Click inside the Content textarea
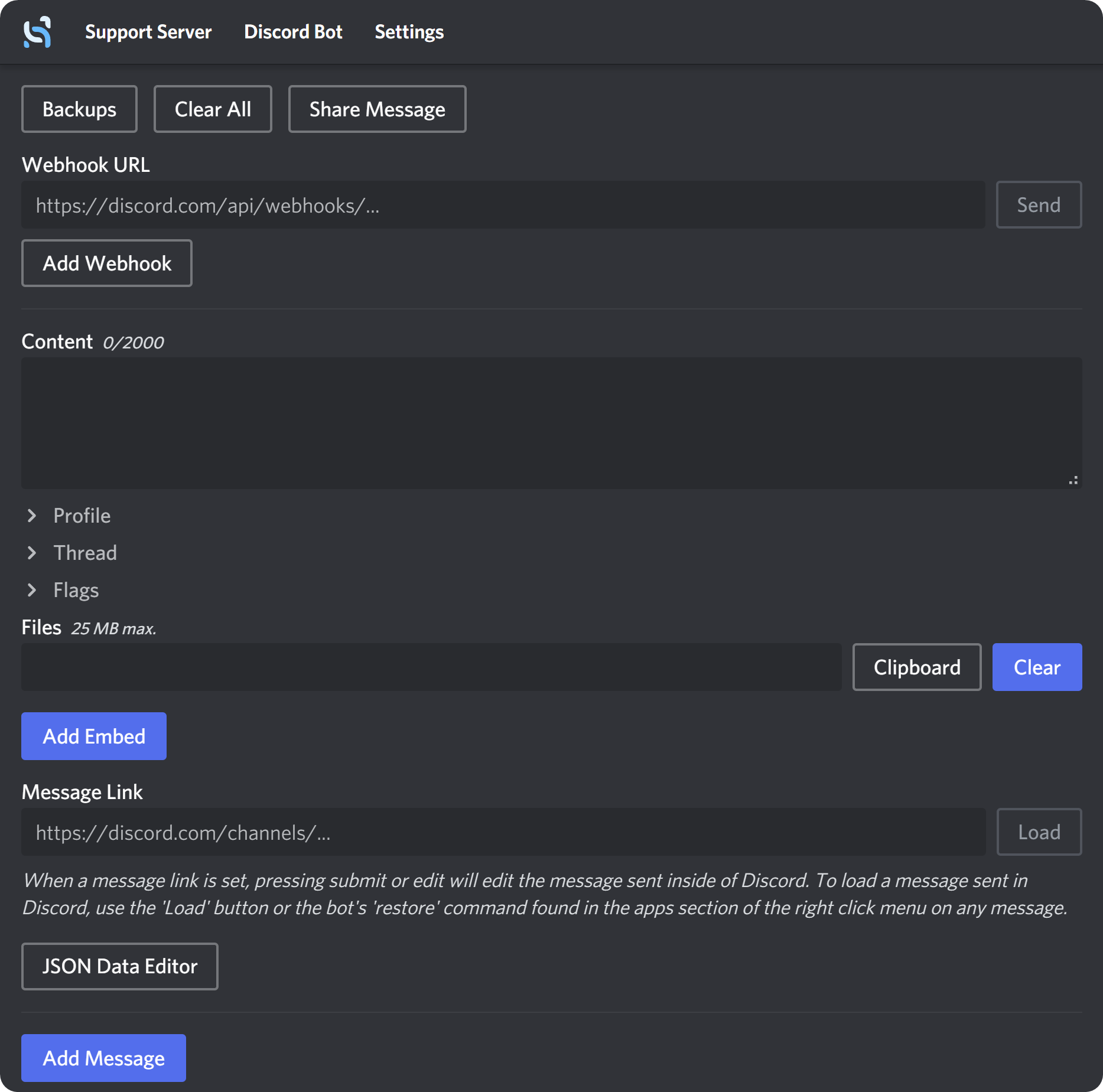This screenshot has height=1092, width=1103. click(549, 423)
